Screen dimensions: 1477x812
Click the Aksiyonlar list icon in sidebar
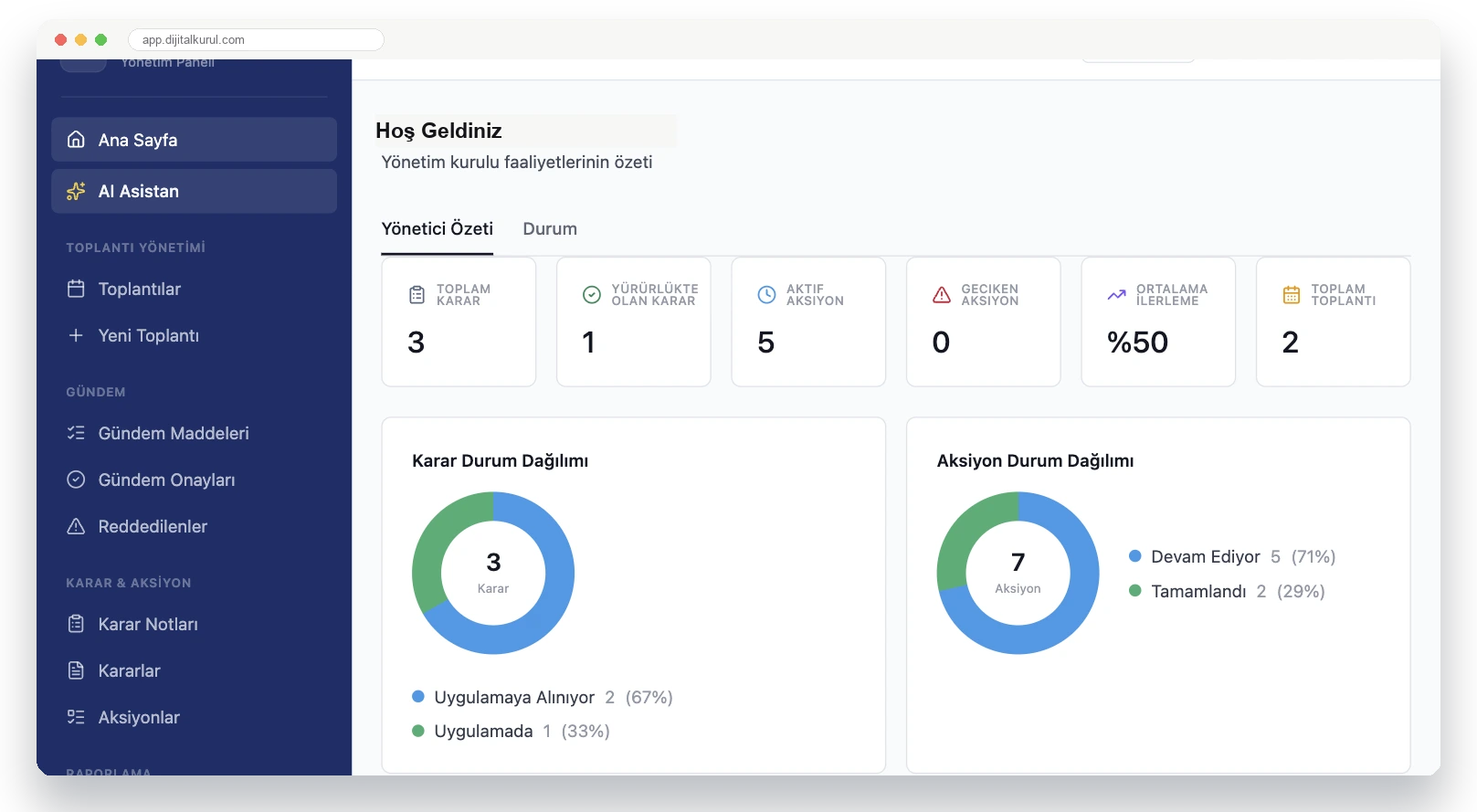76,717
